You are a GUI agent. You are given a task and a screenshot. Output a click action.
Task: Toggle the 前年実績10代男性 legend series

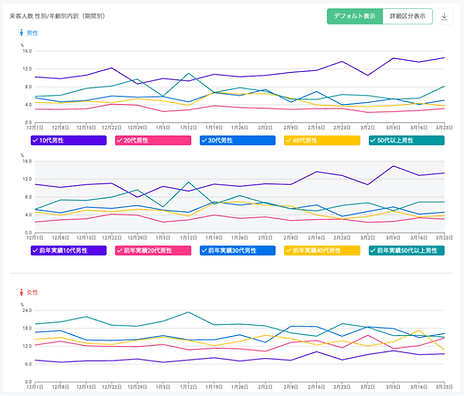click(69, 250)
